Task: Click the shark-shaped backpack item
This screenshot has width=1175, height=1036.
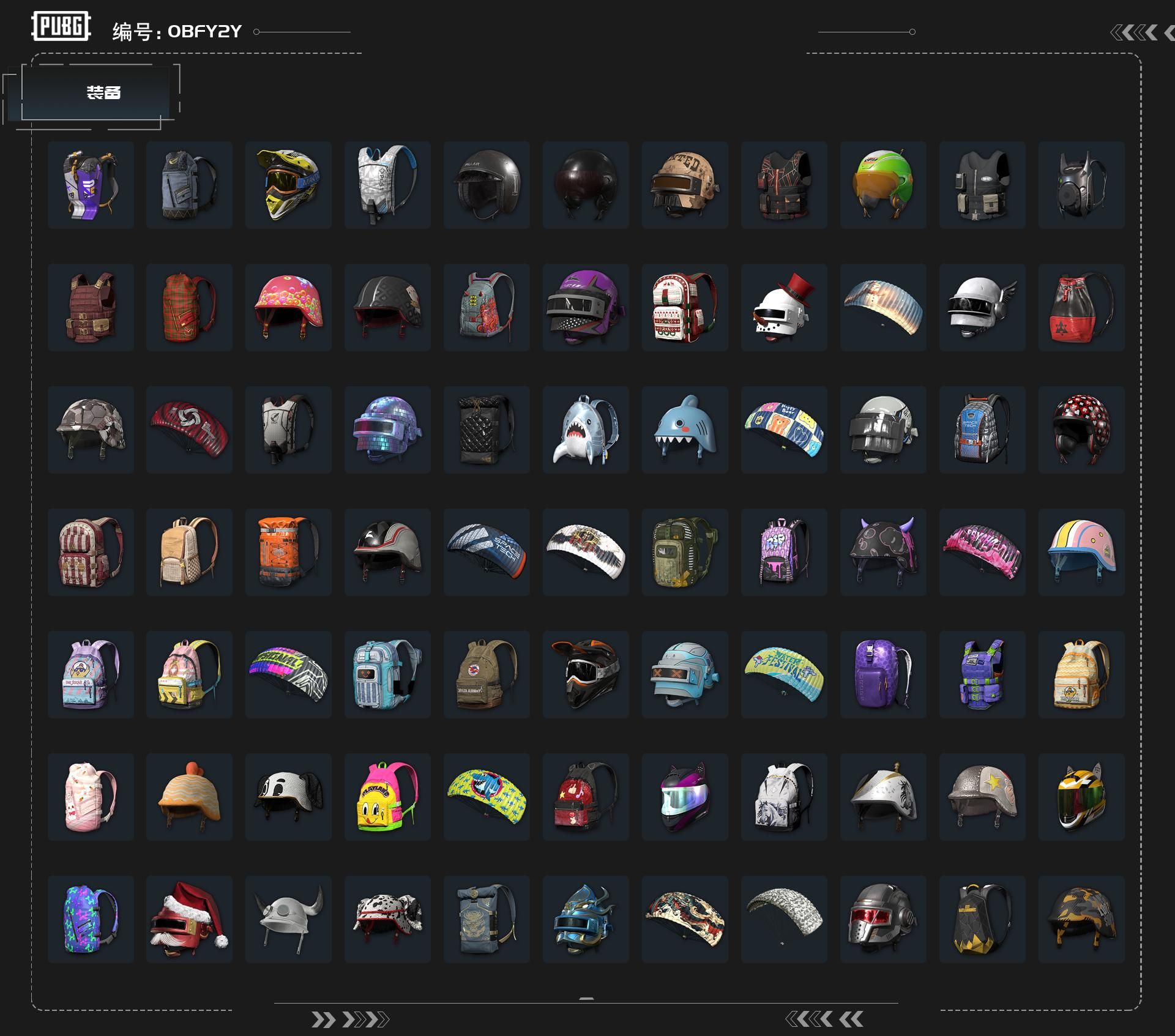Action: (x=586, y=429)
